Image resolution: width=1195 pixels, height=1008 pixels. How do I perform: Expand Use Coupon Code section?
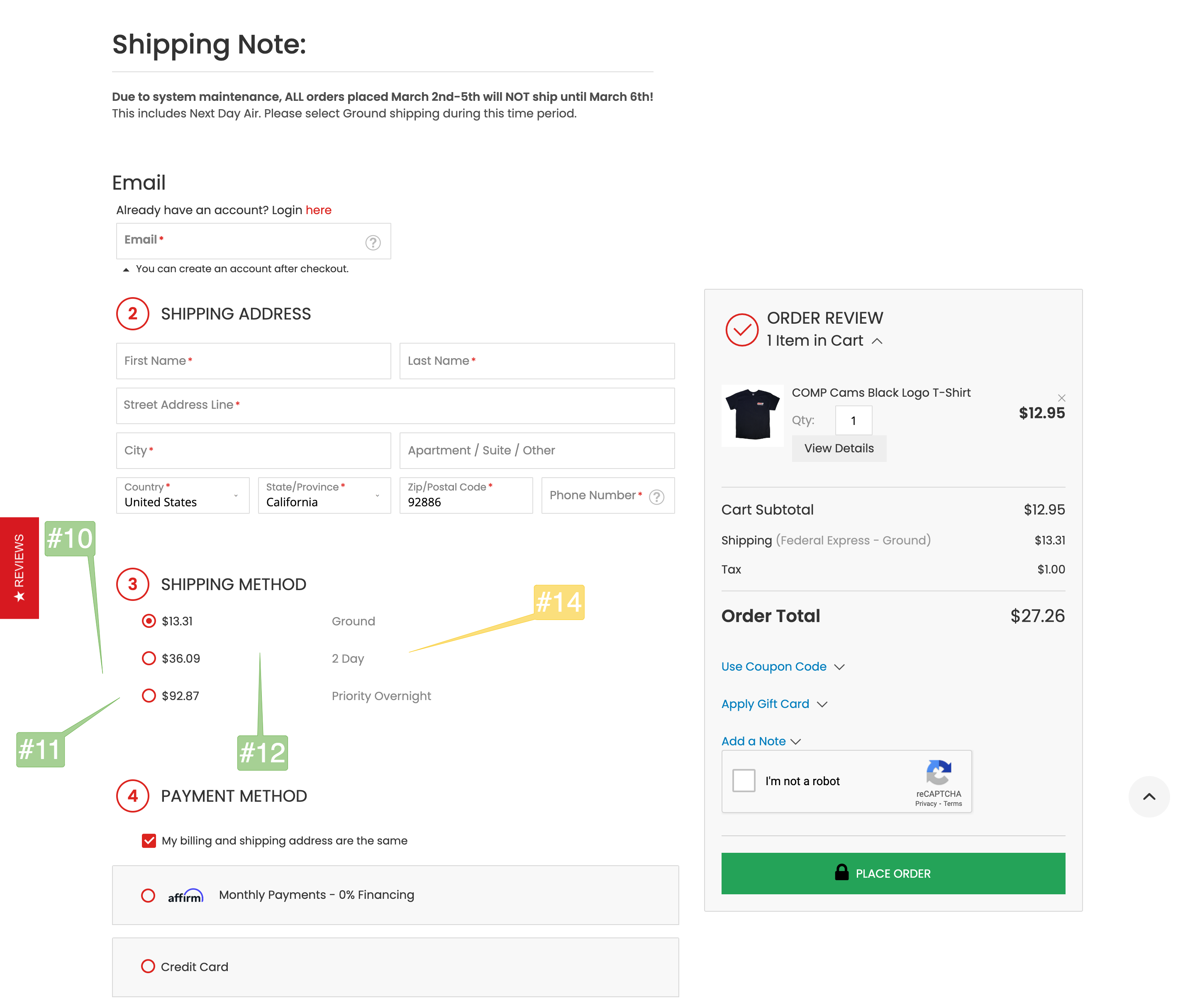783,666
